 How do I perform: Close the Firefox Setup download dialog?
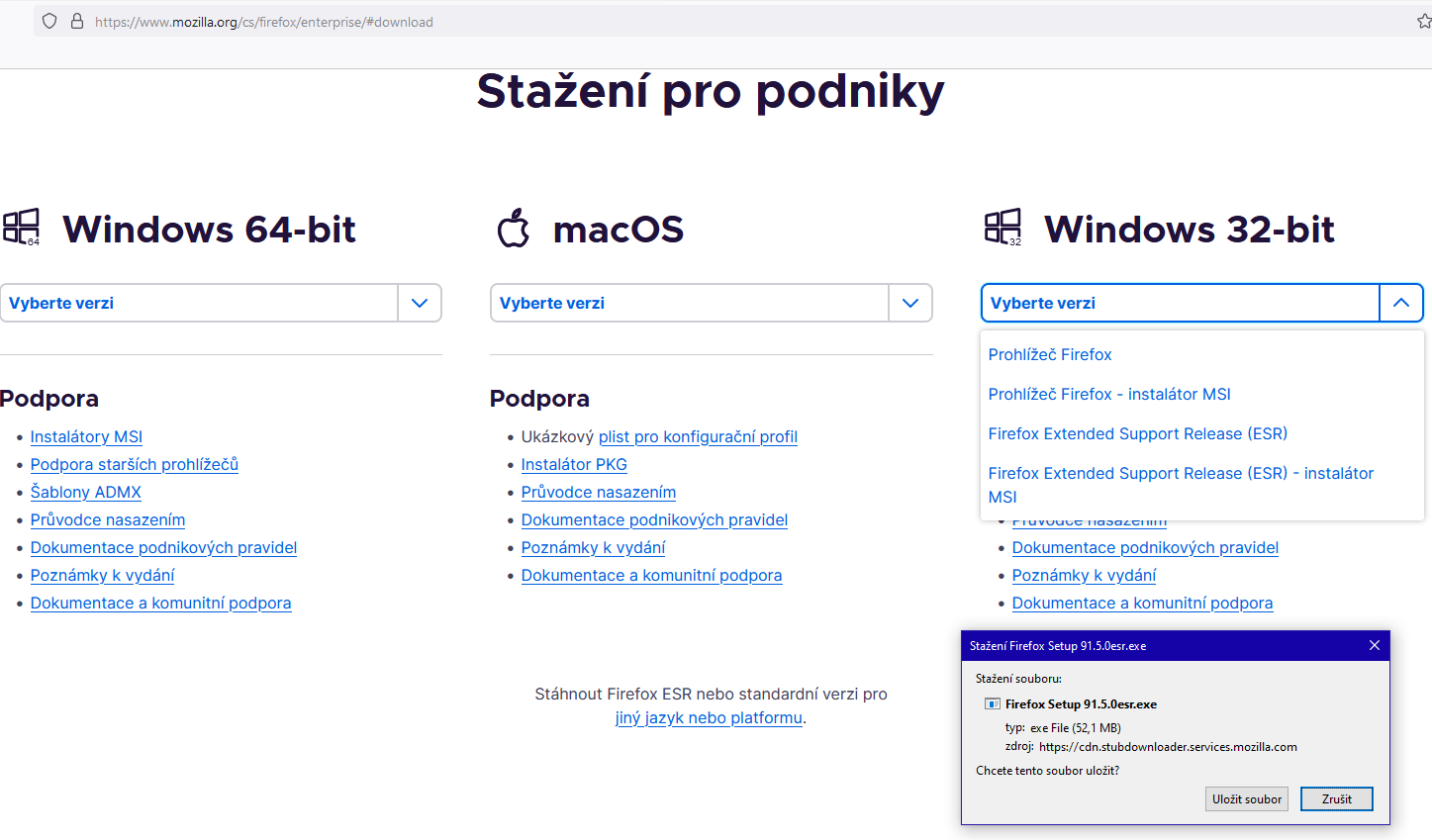1374,645
